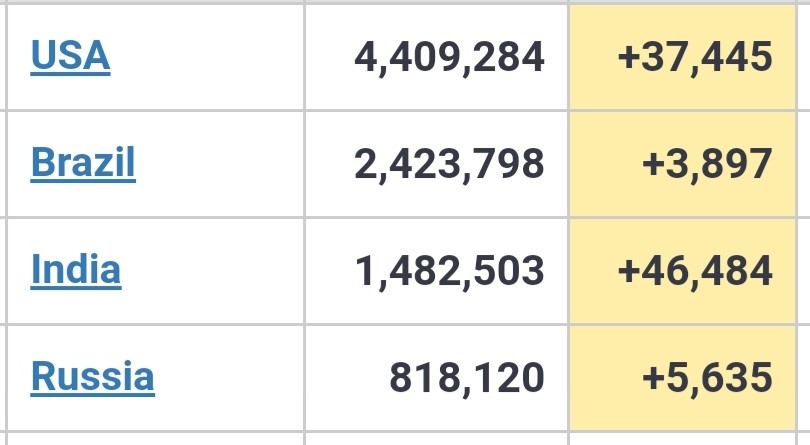Click the partial empty cell beneath 818,120
This screenshot has width=810, height=445.
tap(436, 439)
